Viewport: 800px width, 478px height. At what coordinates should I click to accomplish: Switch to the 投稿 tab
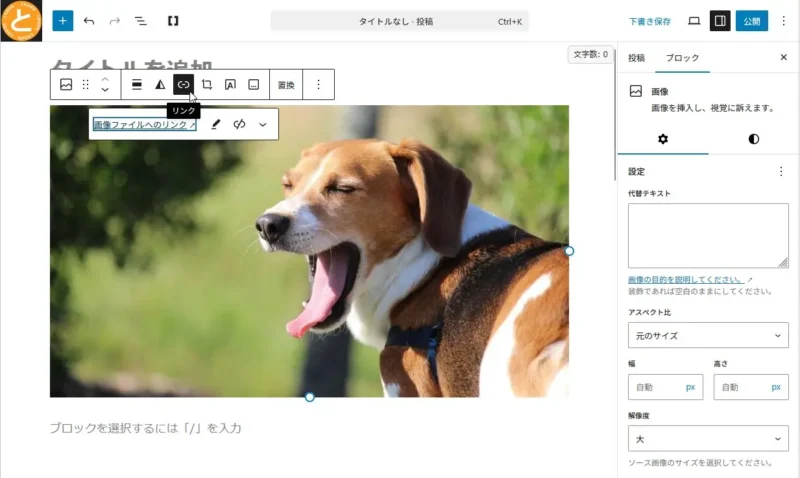pyautogui.click(x=636, y=58)
